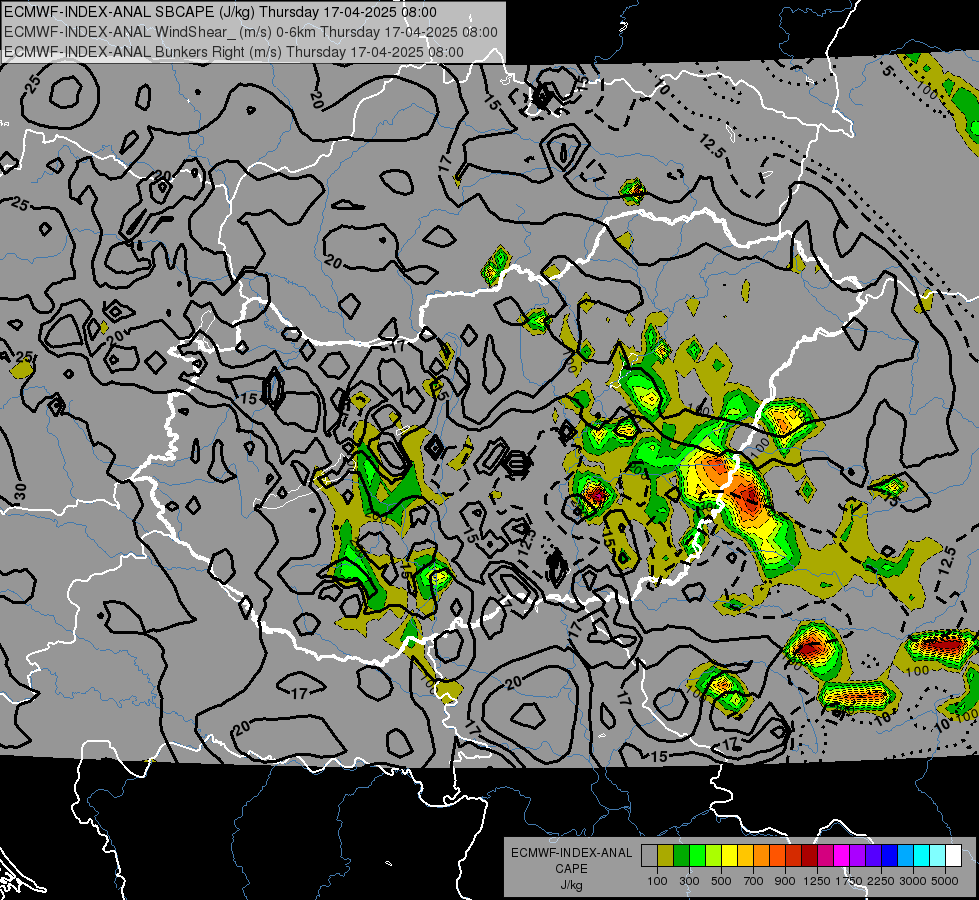The image size is (979, 900).
Task: Click the ECMWF-INDEX-ANAL legend heading
Action: click(572, 853)
